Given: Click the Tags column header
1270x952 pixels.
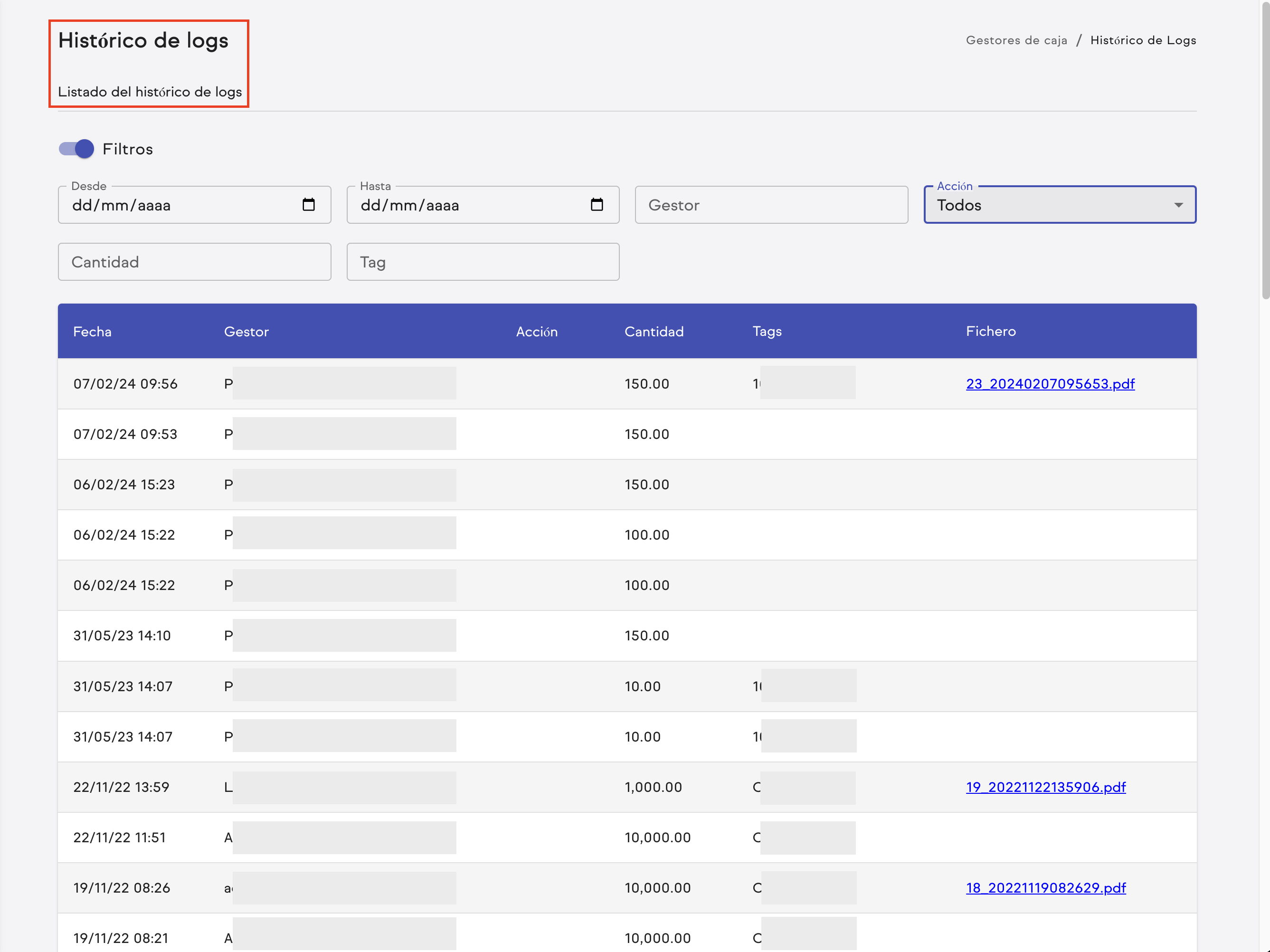Looking at the screenshot, I should 767,331.
